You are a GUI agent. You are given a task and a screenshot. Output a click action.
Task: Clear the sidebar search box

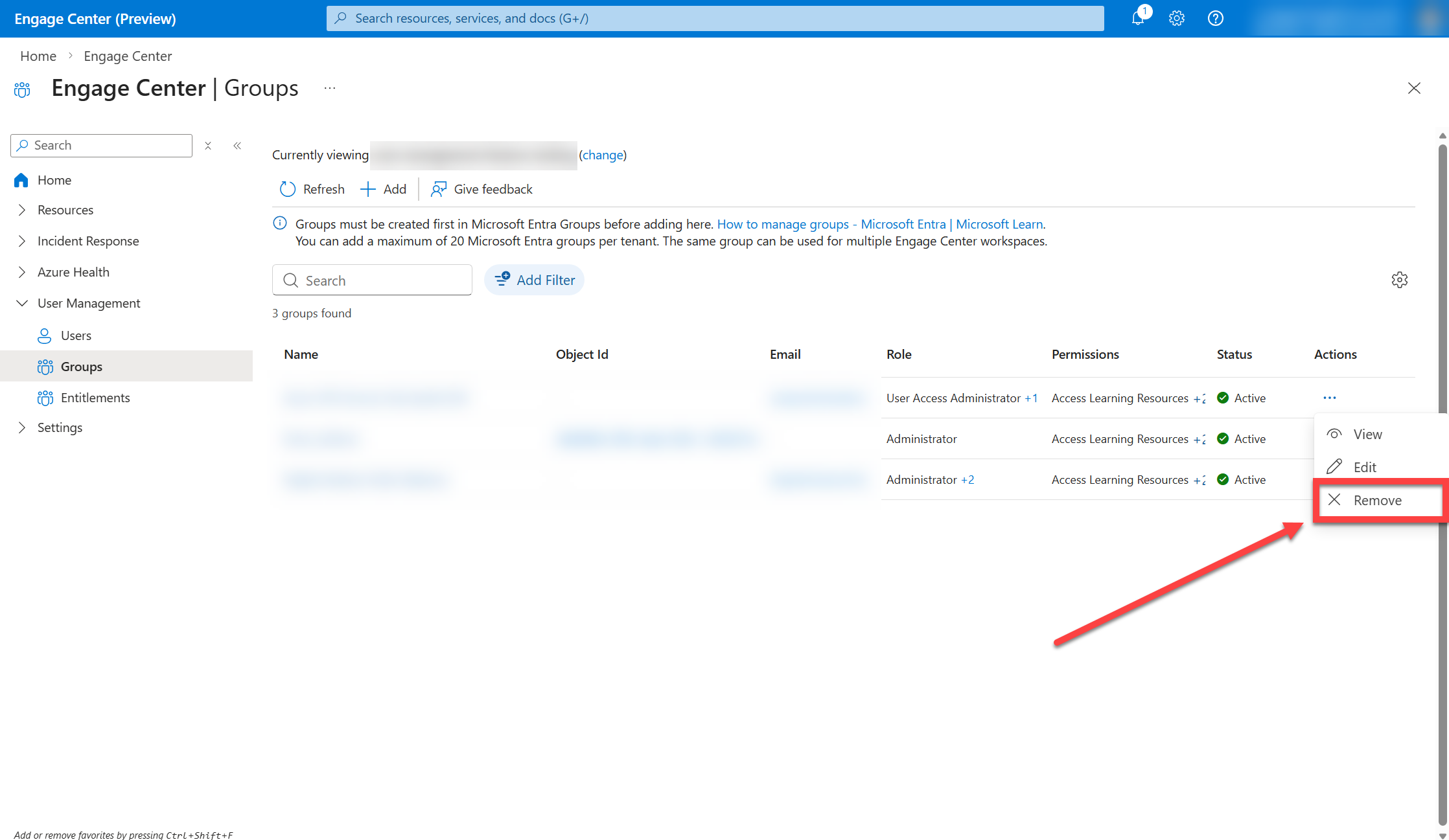(x=208, y=146)
